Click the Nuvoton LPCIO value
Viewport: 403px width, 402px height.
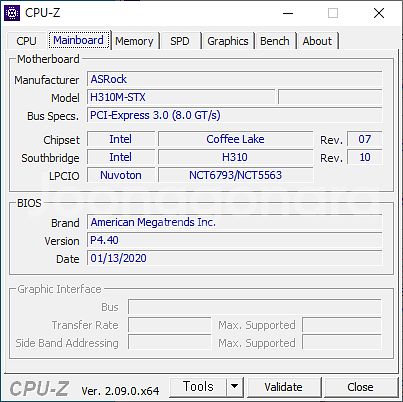coord(121,175)
